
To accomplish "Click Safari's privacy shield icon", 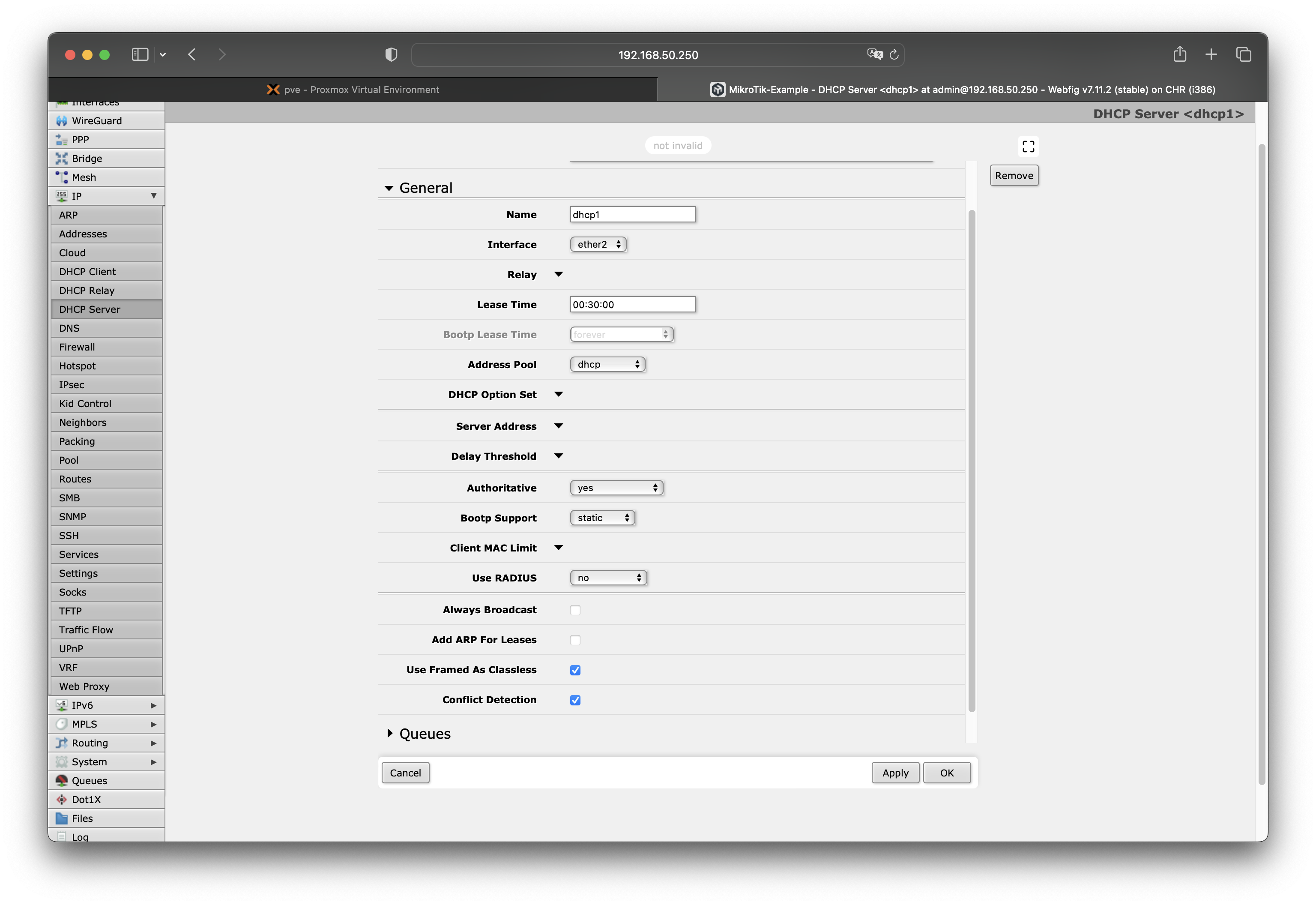I will (x=391, y=55).
